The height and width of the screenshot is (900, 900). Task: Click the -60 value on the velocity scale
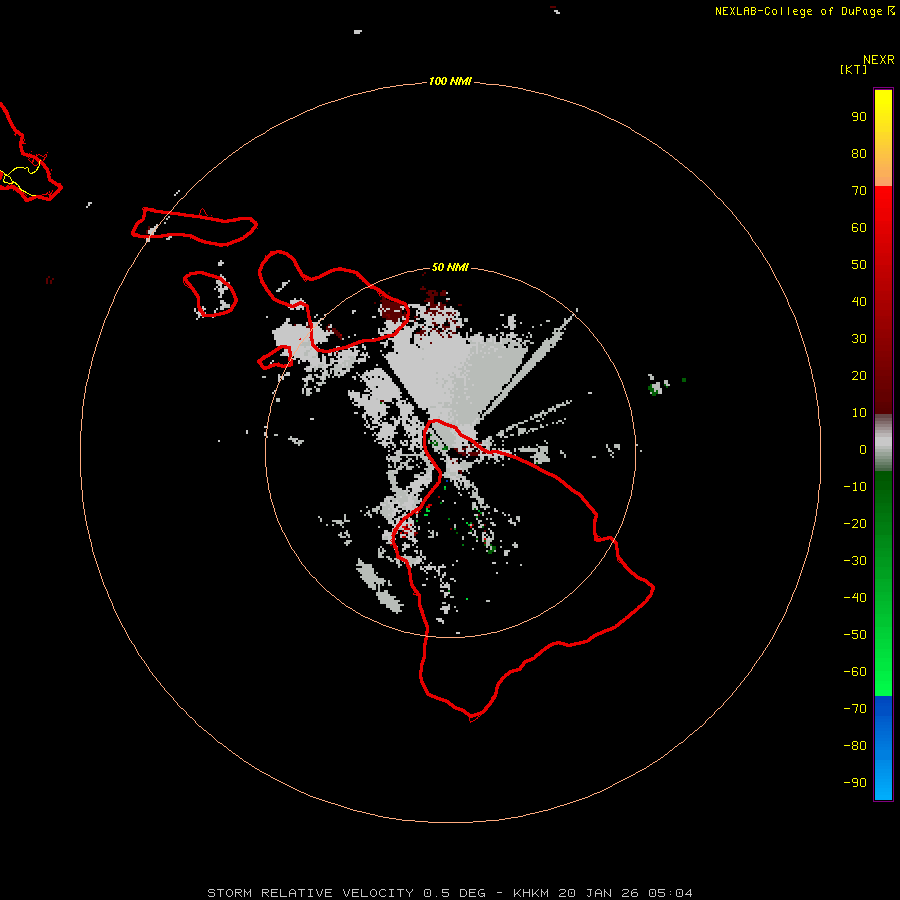point(855,672)
